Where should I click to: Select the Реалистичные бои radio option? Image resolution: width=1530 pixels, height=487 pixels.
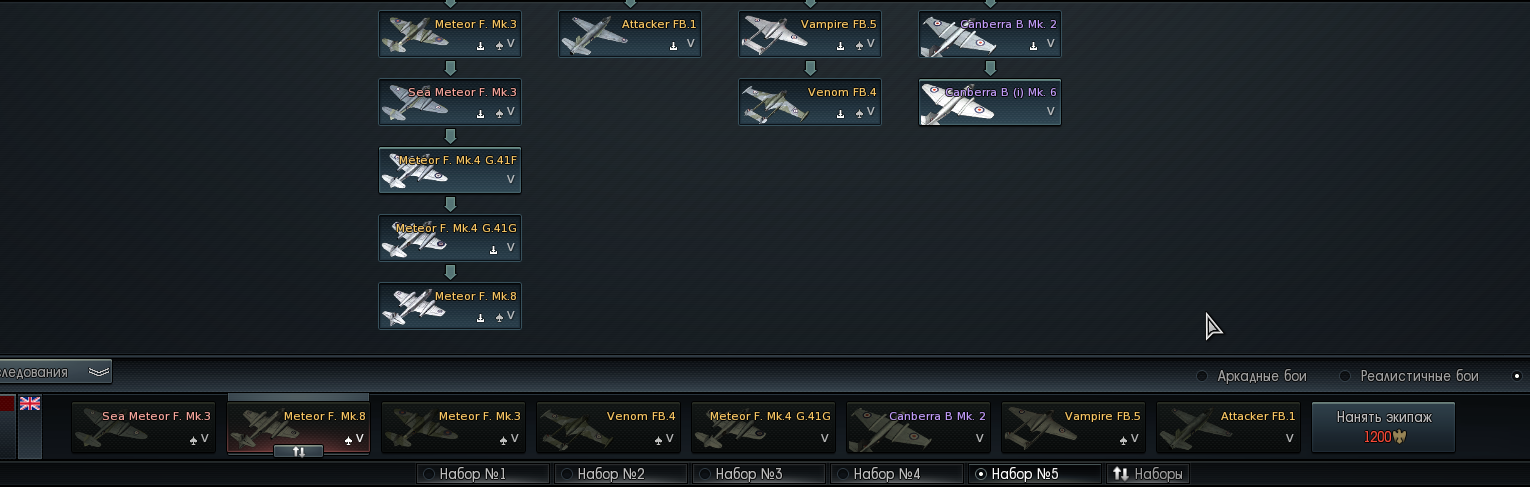(1409, 376)
